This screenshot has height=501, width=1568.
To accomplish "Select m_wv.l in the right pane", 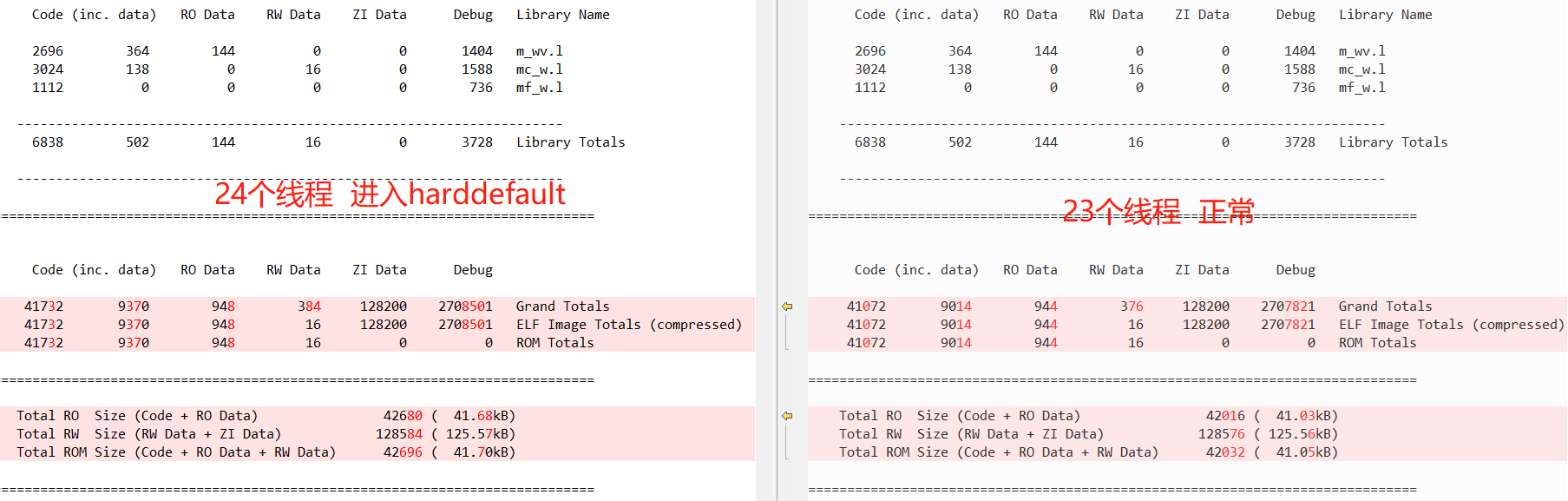I will (1361, 51).
